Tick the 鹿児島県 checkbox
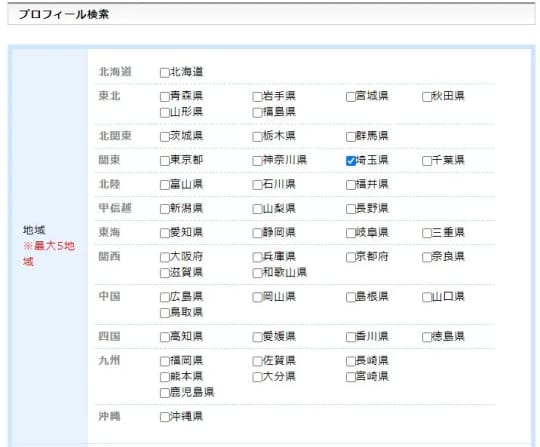The width and height of the screenshot is (540, 447). [165, 393]
